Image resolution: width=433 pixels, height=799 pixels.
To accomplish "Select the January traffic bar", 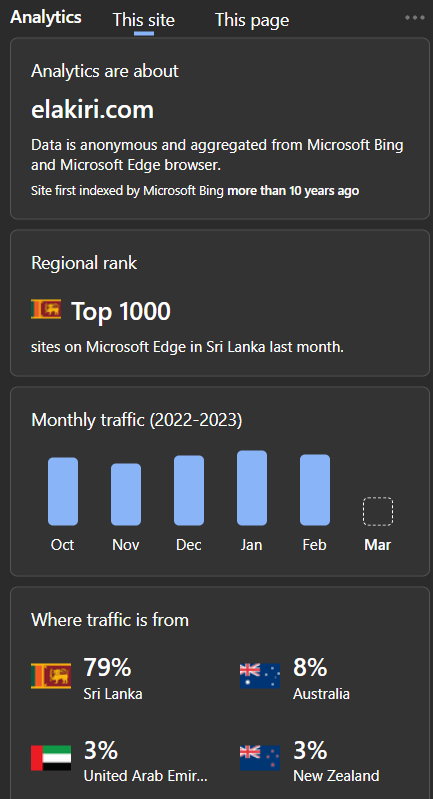I will (252, 488).
